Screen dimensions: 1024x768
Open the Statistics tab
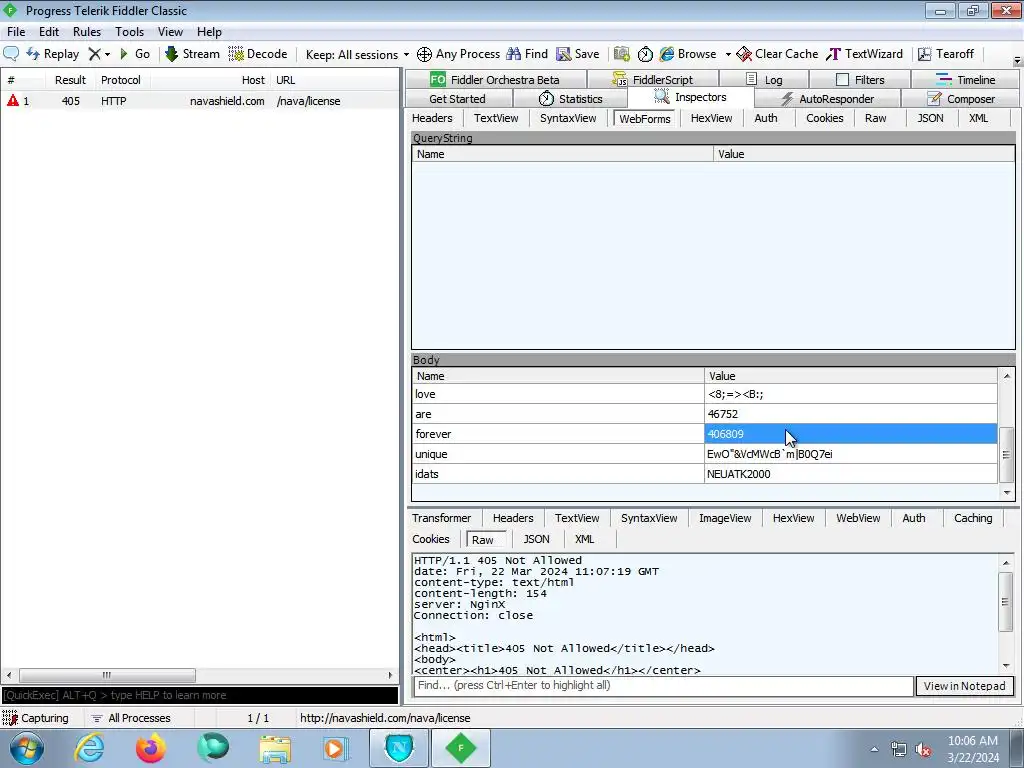[x=571, y=99]
